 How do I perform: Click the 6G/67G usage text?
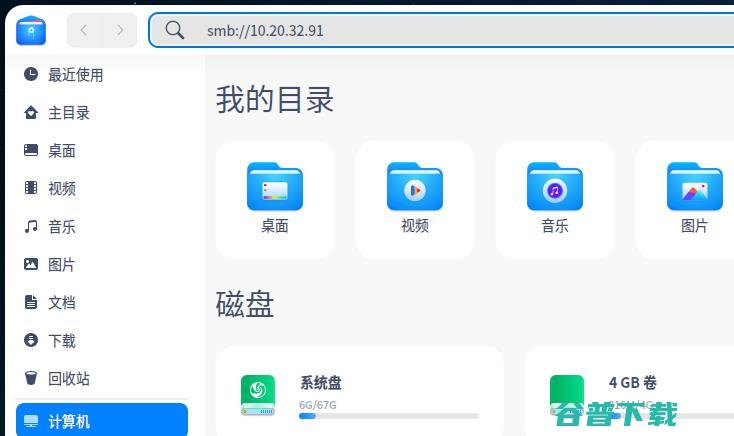coord(318,405)
